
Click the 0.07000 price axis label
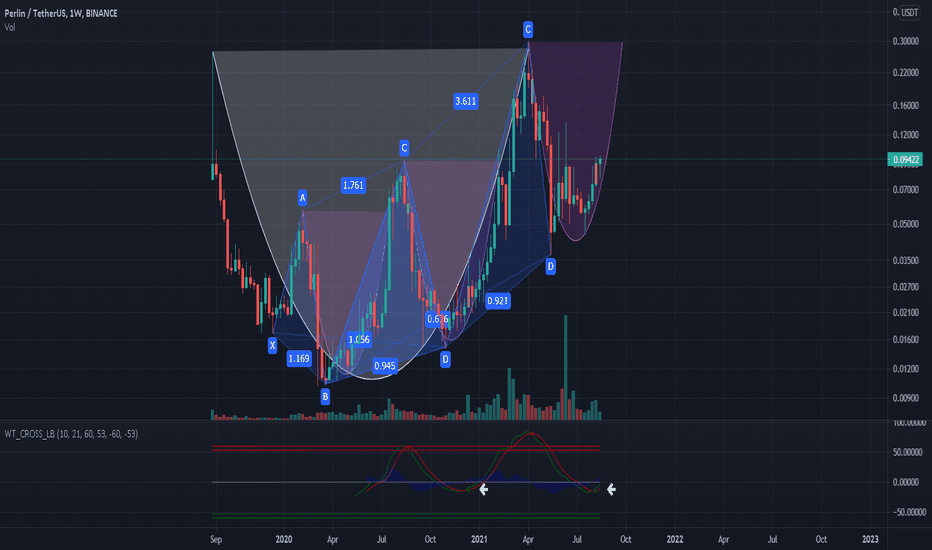tap(905, 190)
